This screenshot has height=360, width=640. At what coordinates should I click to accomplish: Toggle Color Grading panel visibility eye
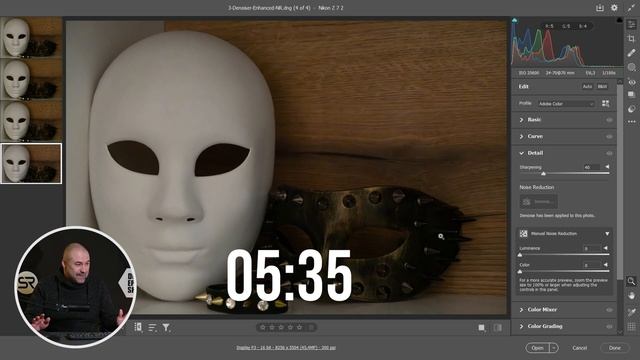click(609, 327)
